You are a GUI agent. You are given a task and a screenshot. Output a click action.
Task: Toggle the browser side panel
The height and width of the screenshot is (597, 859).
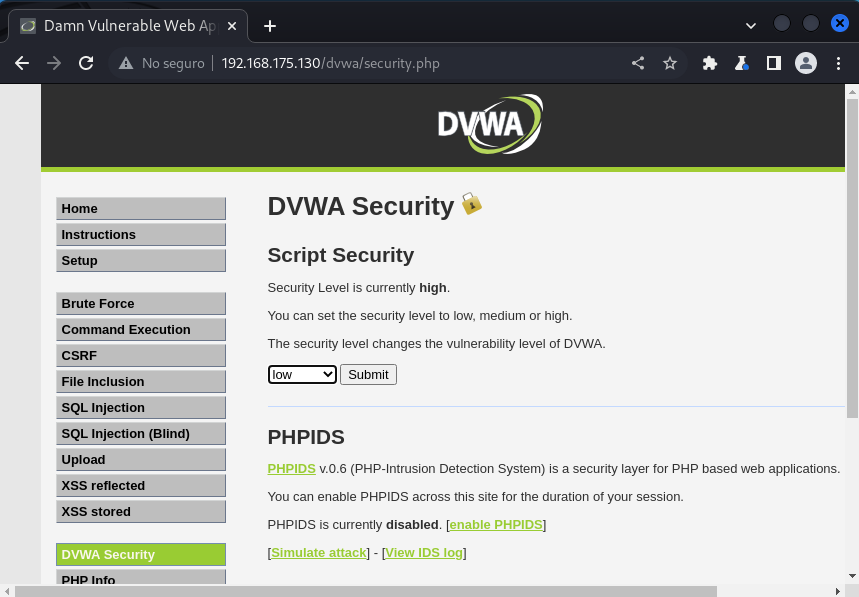tap(774, 63)
